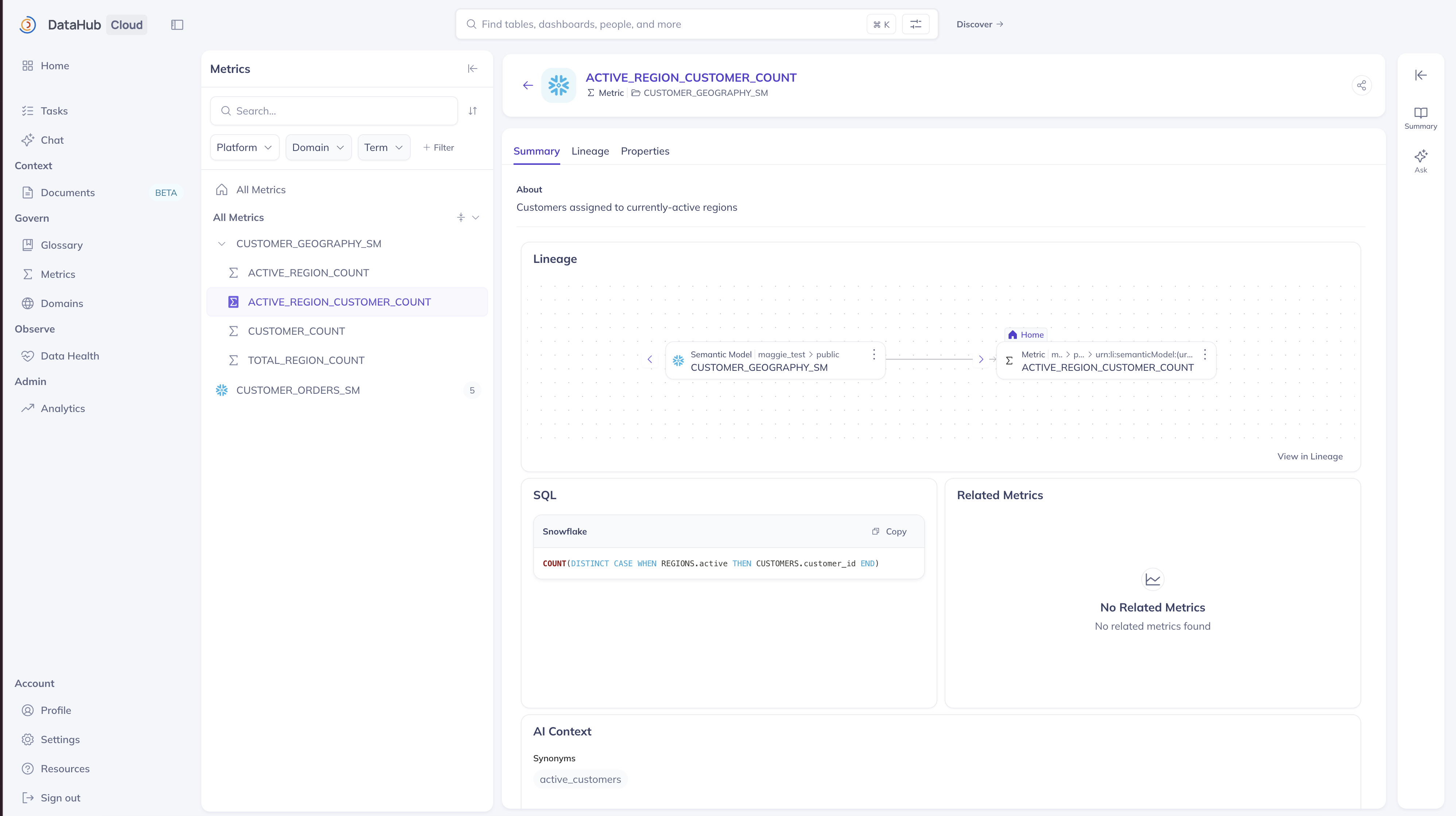Click collapse-all icon in All Metrics
Viewport: 1456px width, 816px height.
461,218
